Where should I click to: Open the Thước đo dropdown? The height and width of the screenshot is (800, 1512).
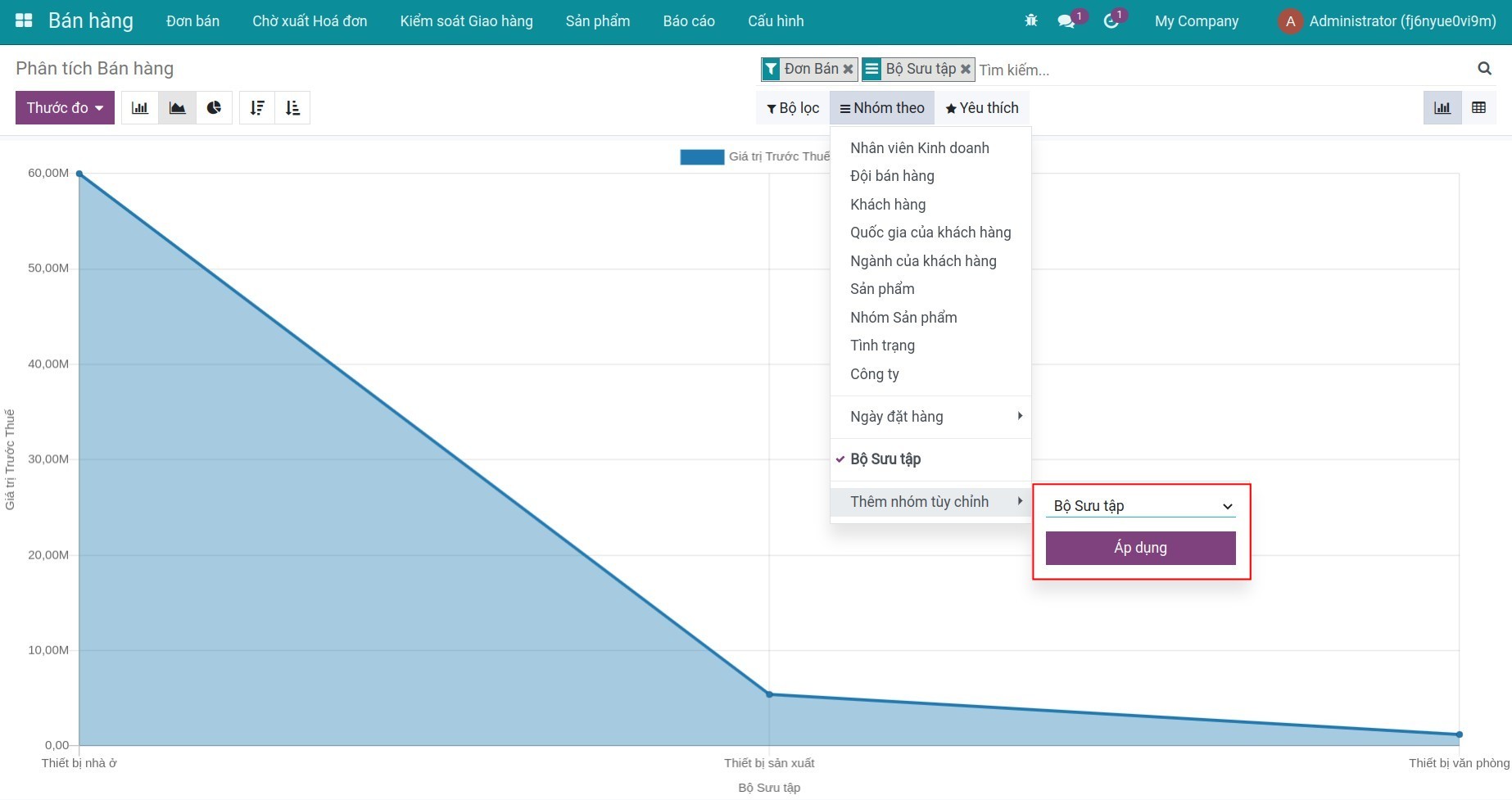pyautogui.click(x=65, y=108)
